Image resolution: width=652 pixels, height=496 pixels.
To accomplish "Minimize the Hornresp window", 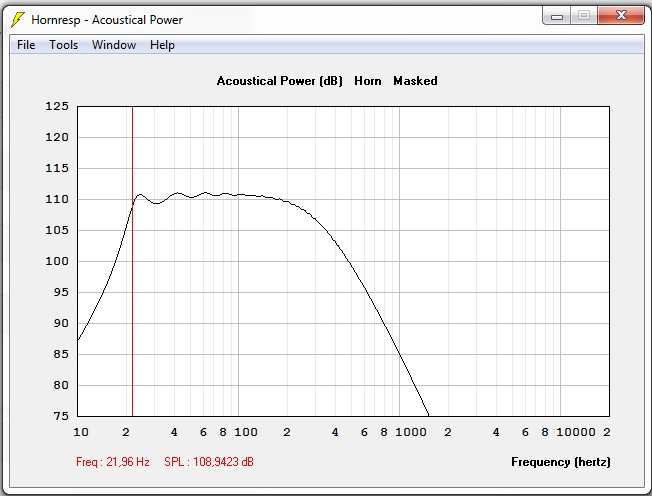I will pyautogui.click(x=556, y=17).
